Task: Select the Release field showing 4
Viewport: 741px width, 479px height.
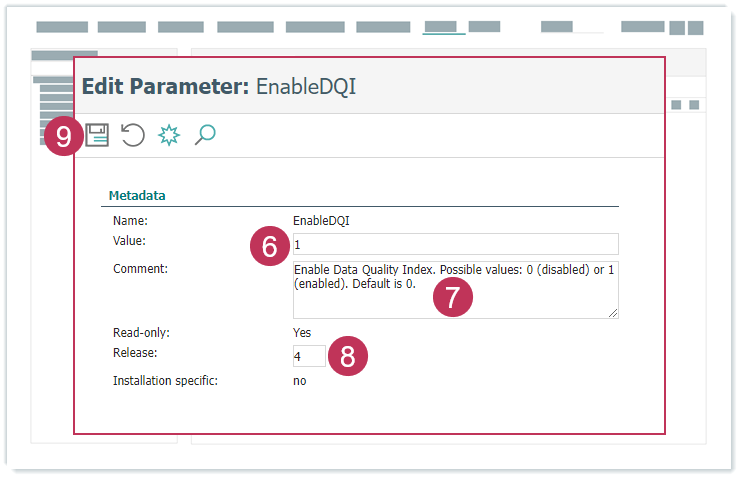Action: click(308, 356)
